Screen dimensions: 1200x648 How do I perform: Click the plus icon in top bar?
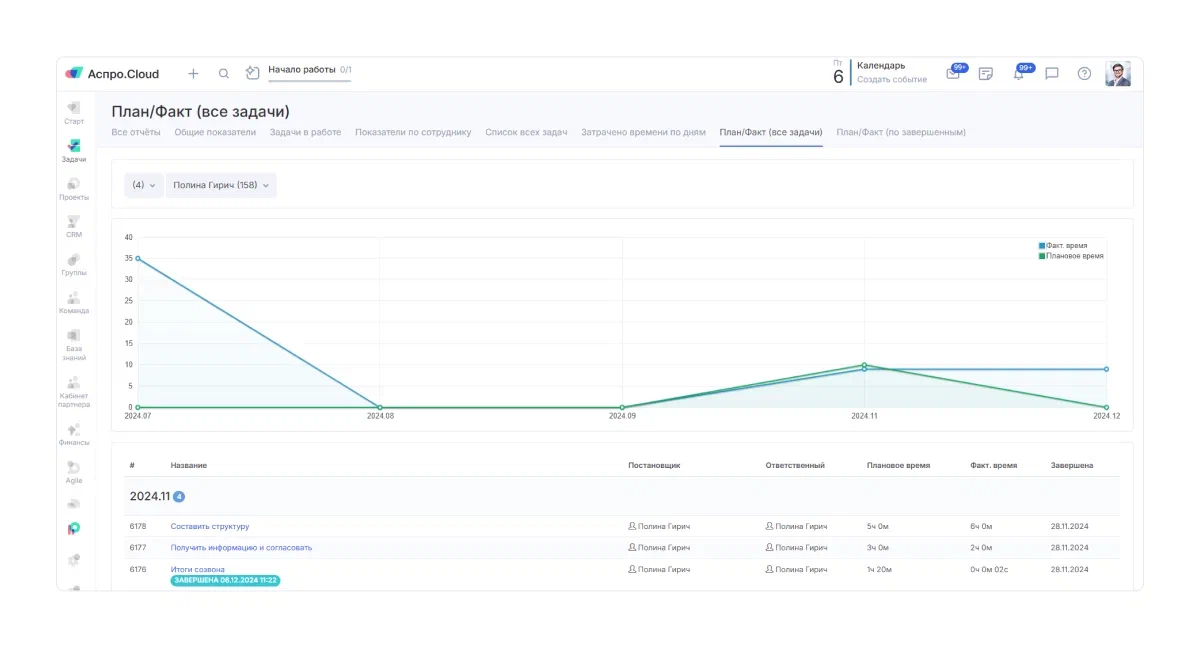[x=193, y=73]
